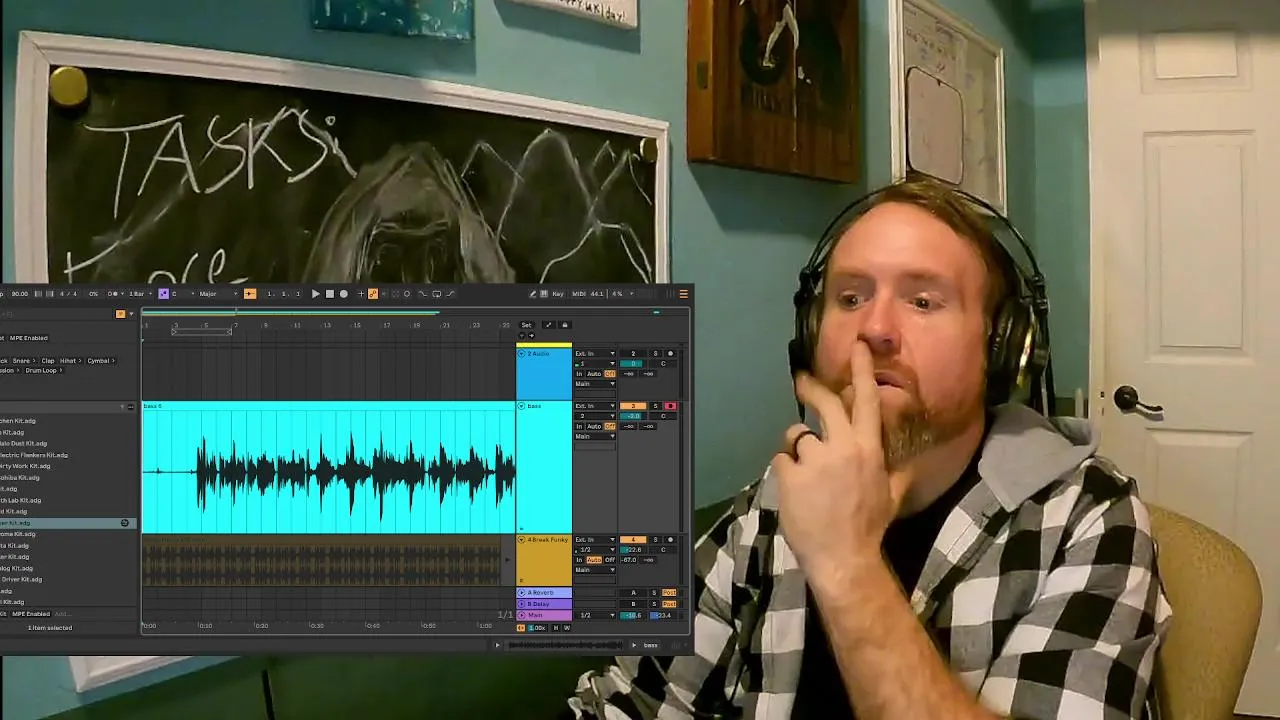
Task: Open the 1/2 output dropdown on Main track
Action: tap(595, 615)
